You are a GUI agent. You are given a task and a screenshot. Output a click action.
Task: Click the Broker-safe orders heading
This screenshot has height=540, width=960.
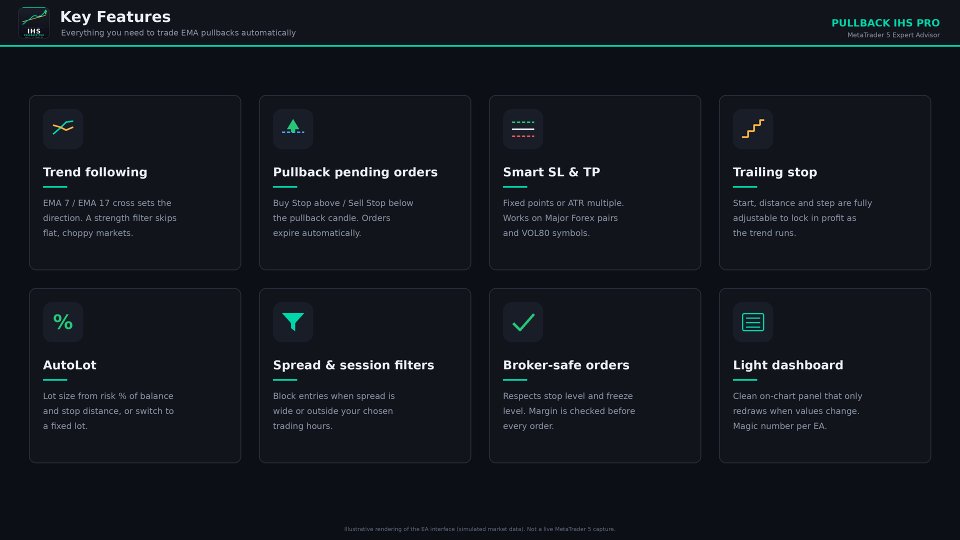pyautogui.click(x=566, y=365)
